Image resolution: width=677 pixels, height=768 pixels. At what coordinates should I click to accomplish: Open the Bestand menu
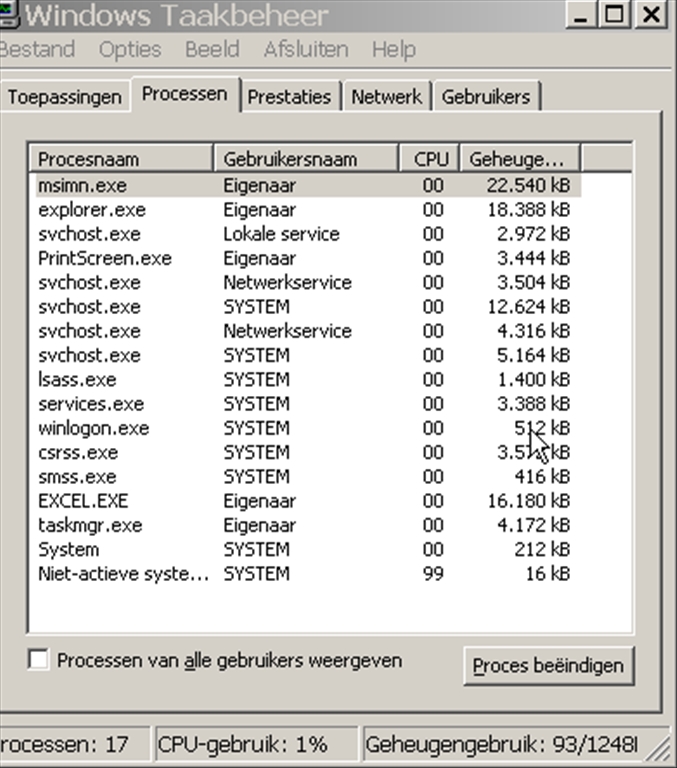(x=37, y=49)
